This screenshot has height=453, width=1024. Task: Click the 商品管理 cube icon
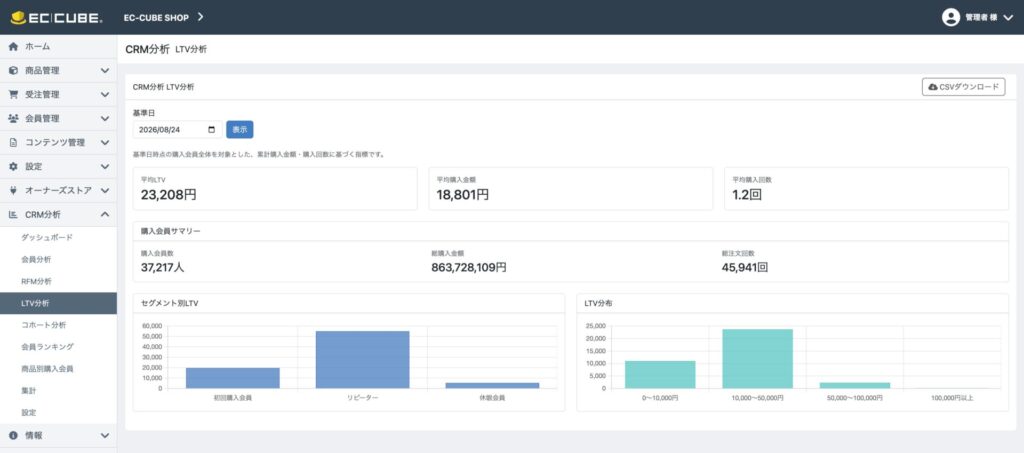coord(13,70)
